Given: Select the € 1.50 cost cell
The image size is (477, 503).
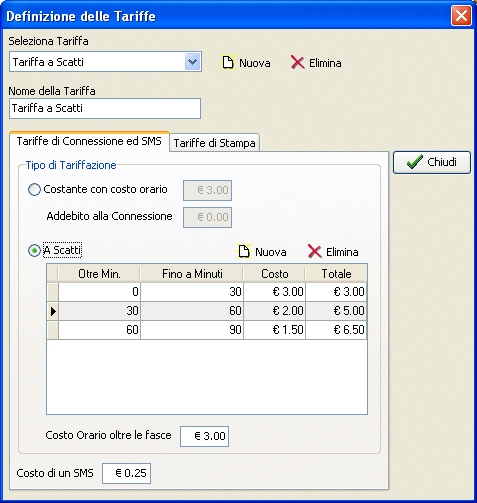Looking at the screenshot, I should [275, 330].
